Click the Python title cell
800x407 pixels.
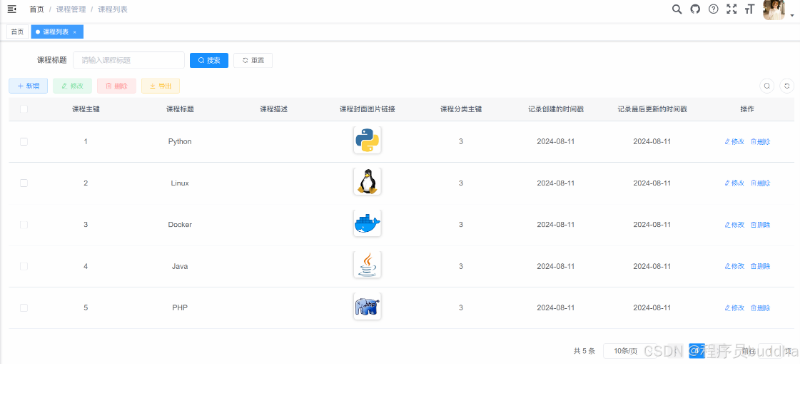180,141
